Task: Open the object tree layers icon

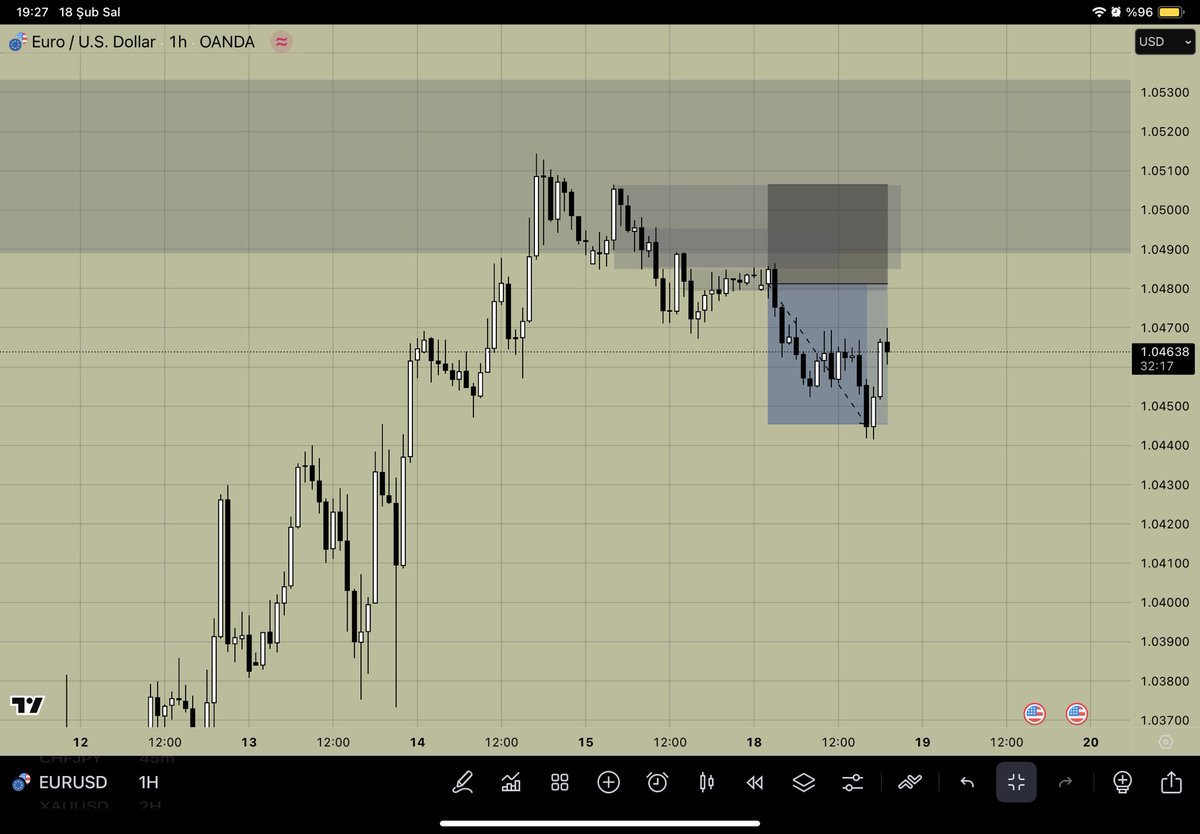Action: point(804,782)
